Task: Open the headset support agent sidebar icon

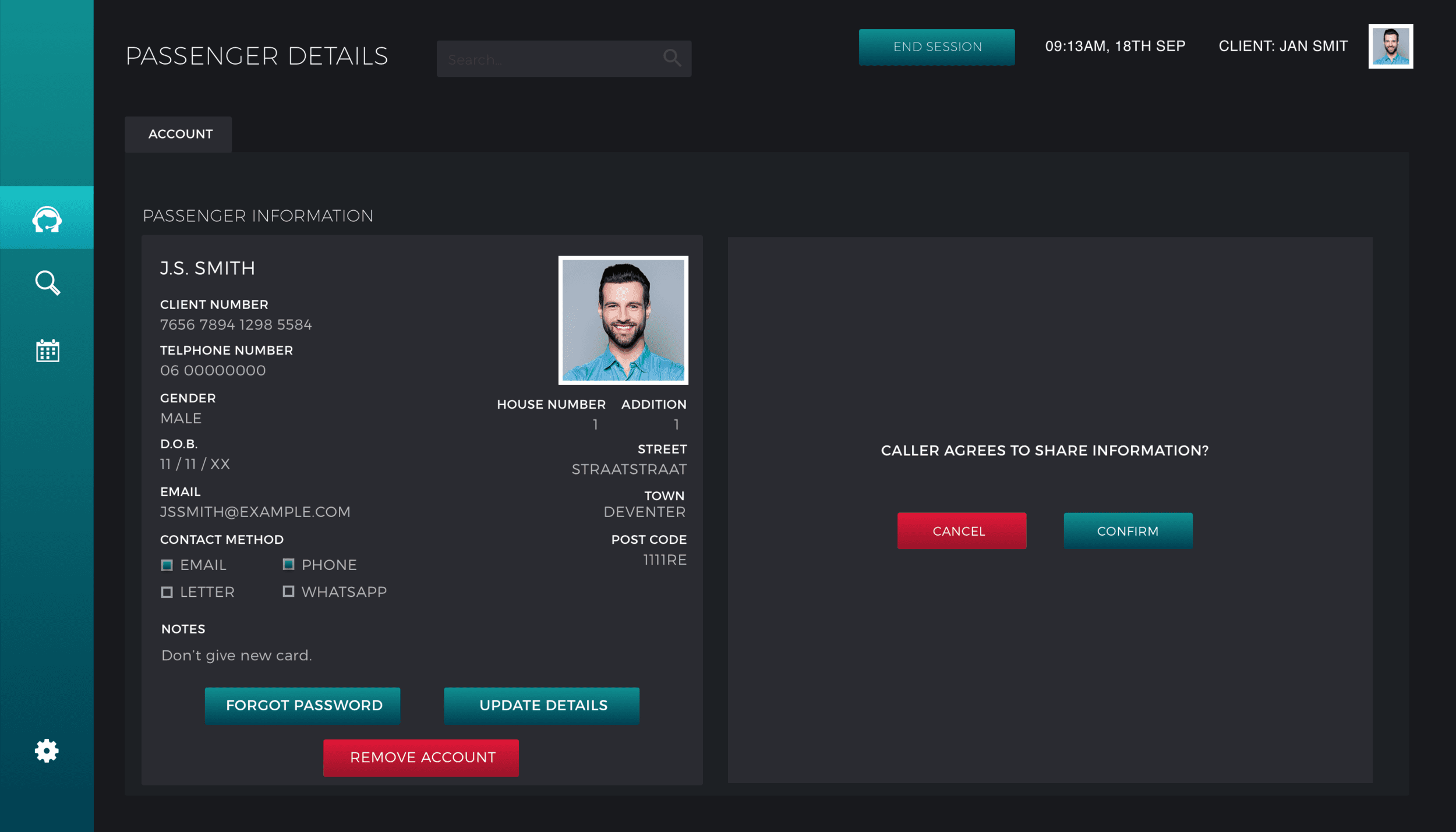Action: [47, 219]
